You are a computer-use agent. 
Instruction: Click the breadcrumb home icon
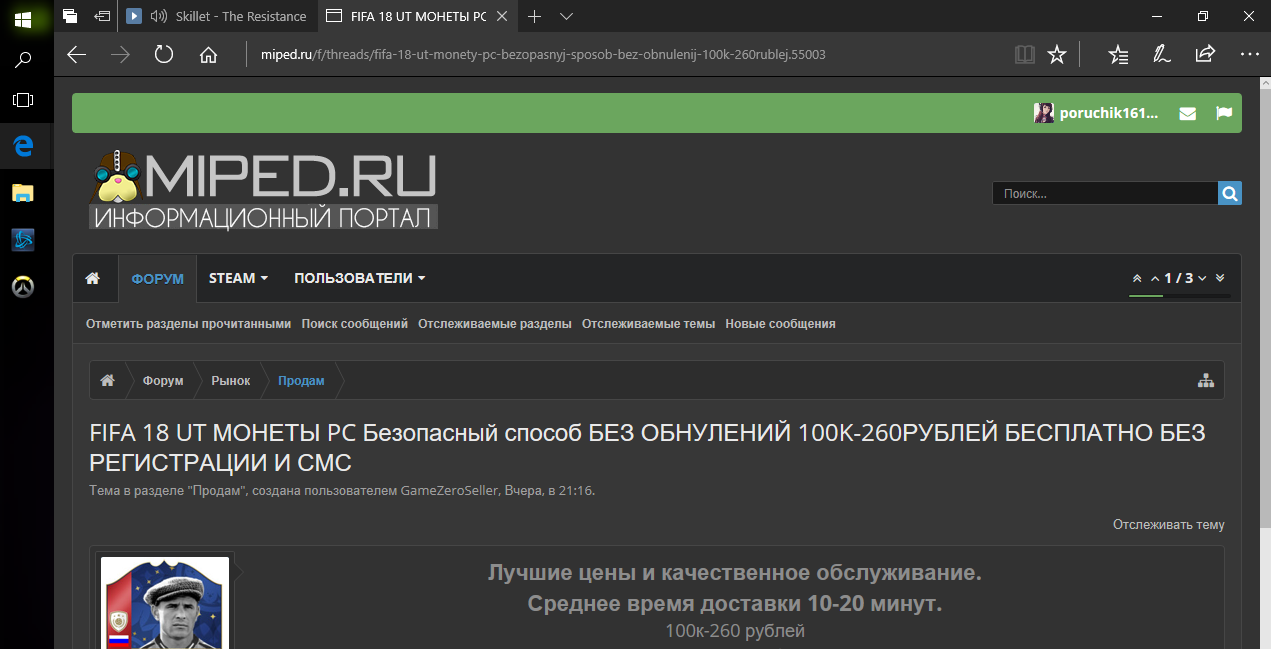[107, 380]
